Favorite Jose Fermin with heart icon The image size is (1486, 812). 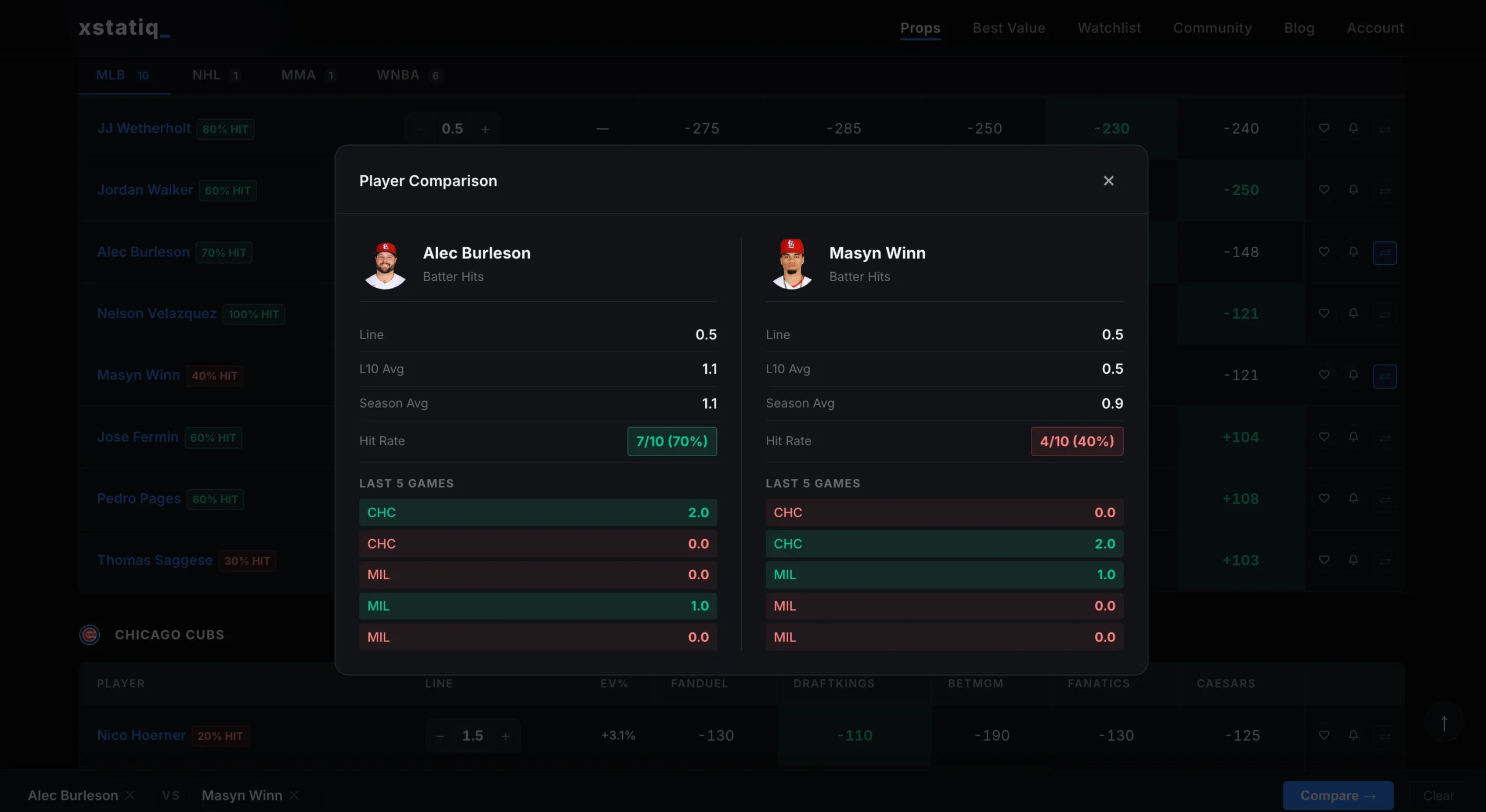[1323, 437]
